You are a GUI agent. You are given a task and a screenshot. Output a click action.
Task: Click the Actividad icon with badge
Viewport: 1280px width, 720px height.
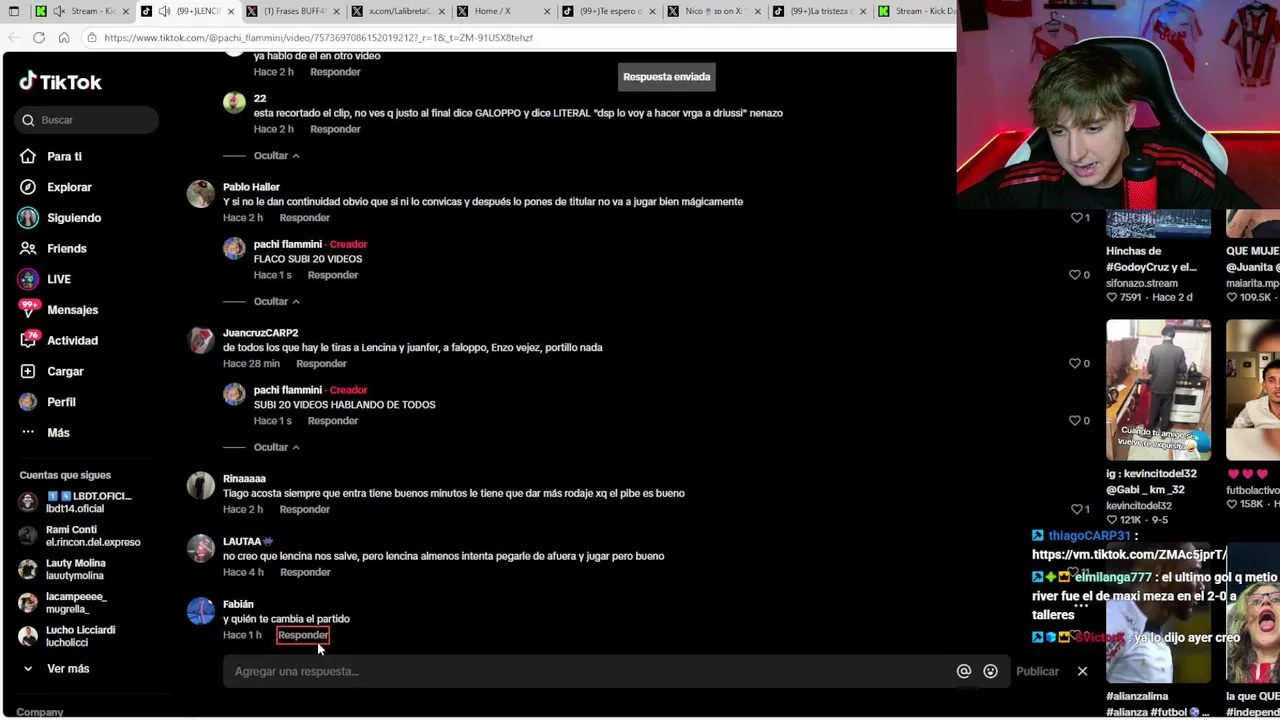[28, 341]
